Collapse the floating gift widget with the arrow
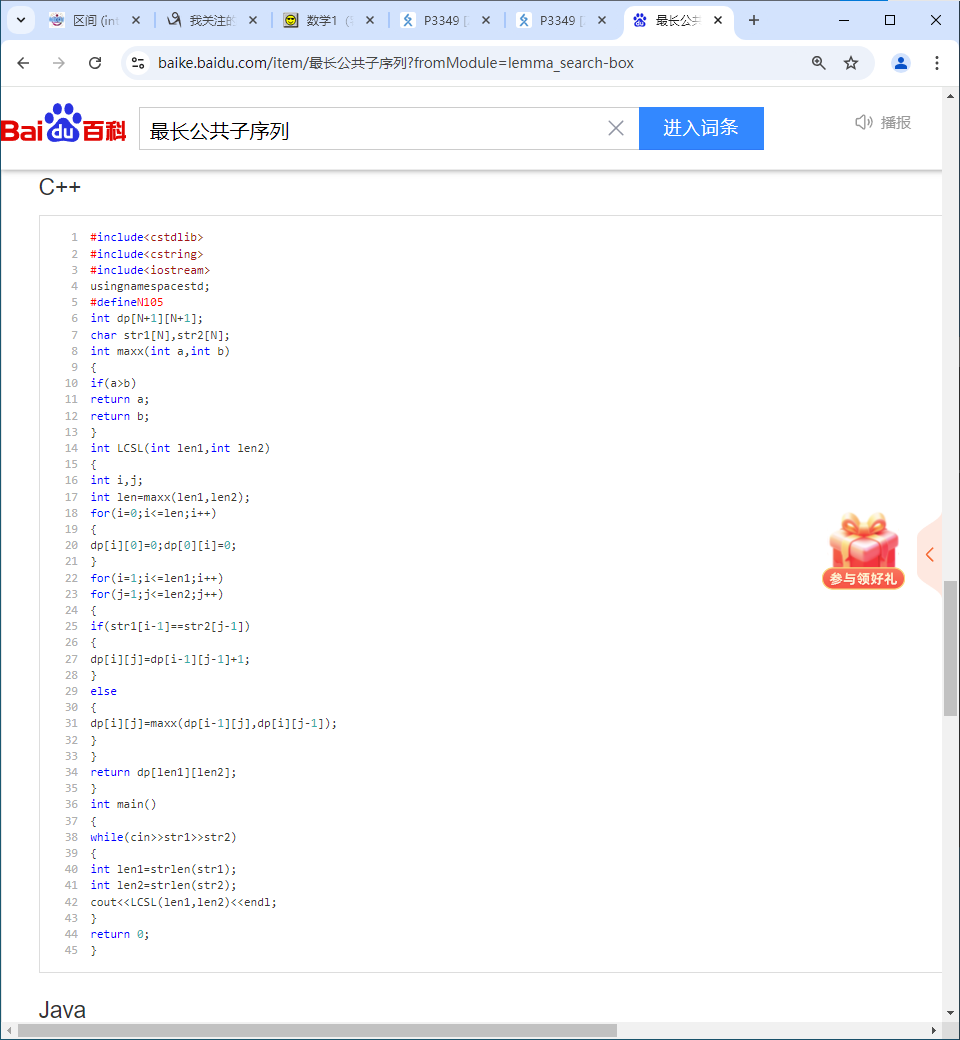 click(929, 554)
